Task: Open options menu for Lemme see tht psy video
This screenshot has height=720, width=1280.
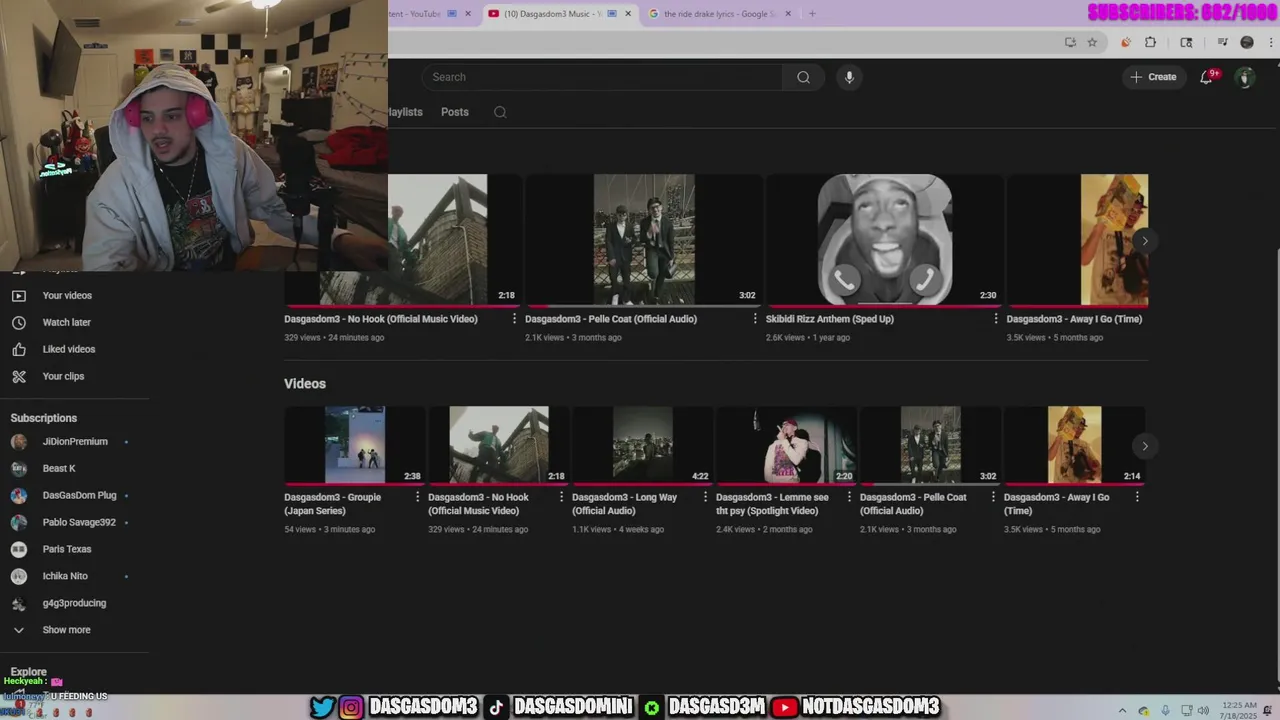Action: pos(849,497)
